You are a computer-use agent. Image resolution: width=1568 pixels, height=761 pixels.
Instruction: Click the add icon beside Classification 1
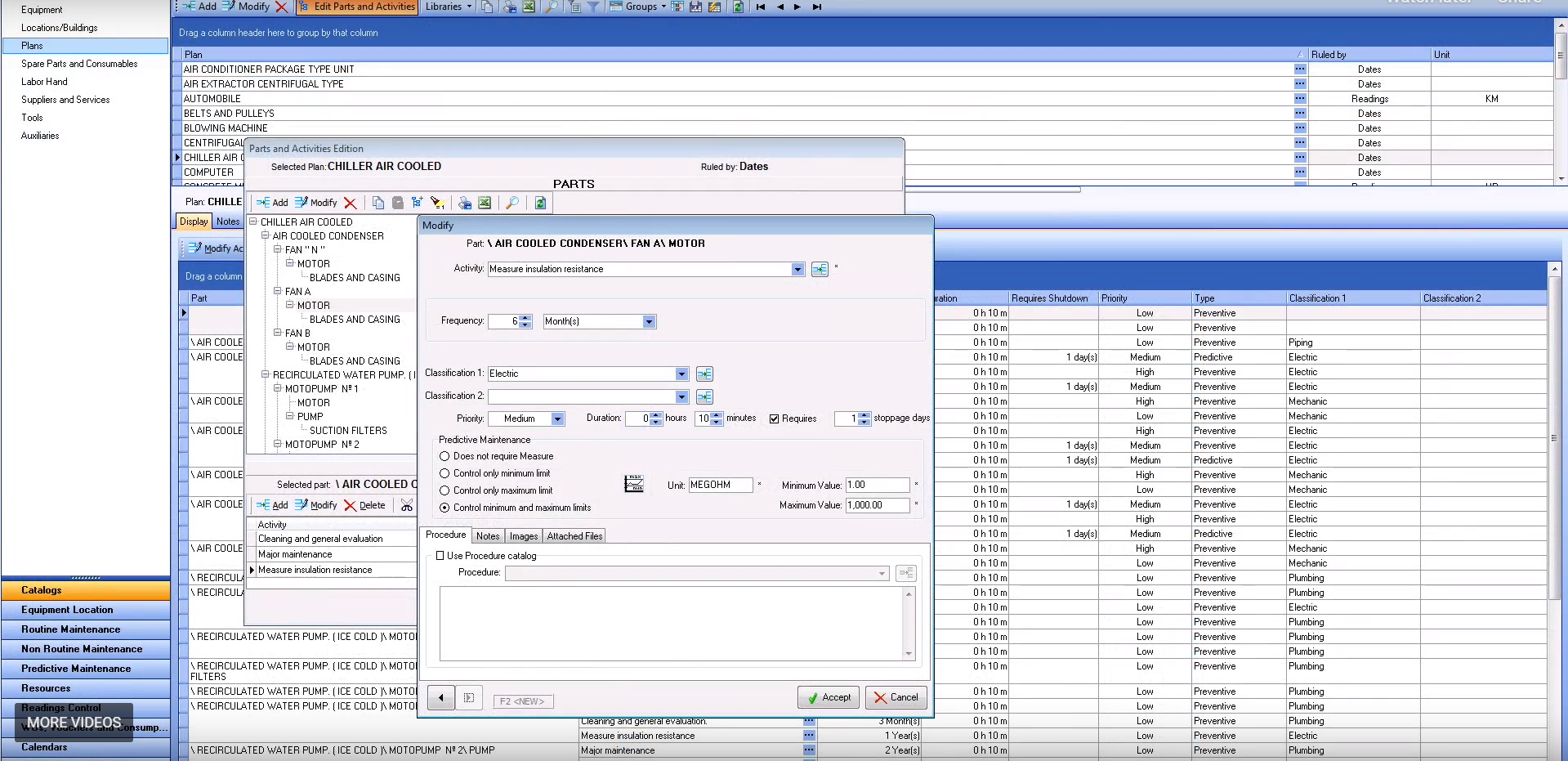click(704, 374)
